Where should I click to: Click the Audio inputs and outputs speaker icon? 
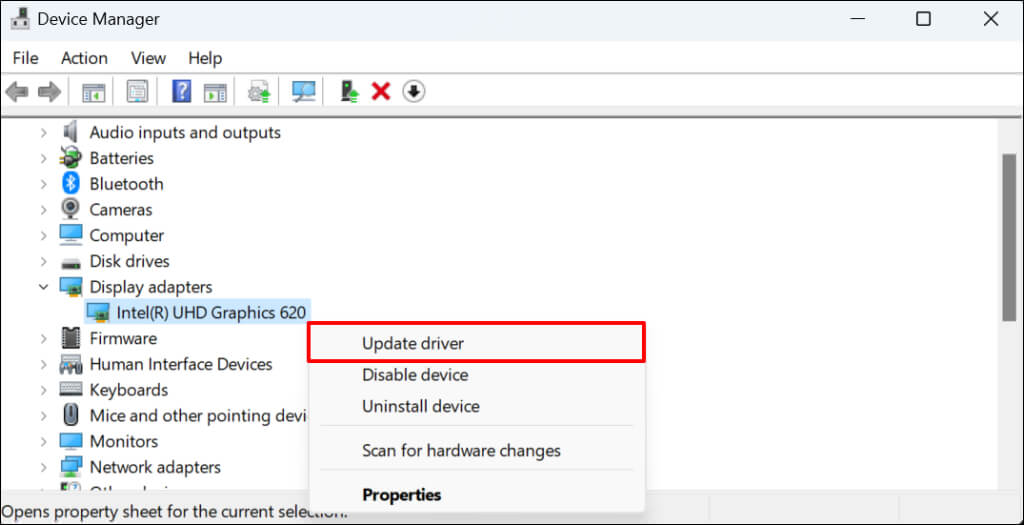(71, 133)
